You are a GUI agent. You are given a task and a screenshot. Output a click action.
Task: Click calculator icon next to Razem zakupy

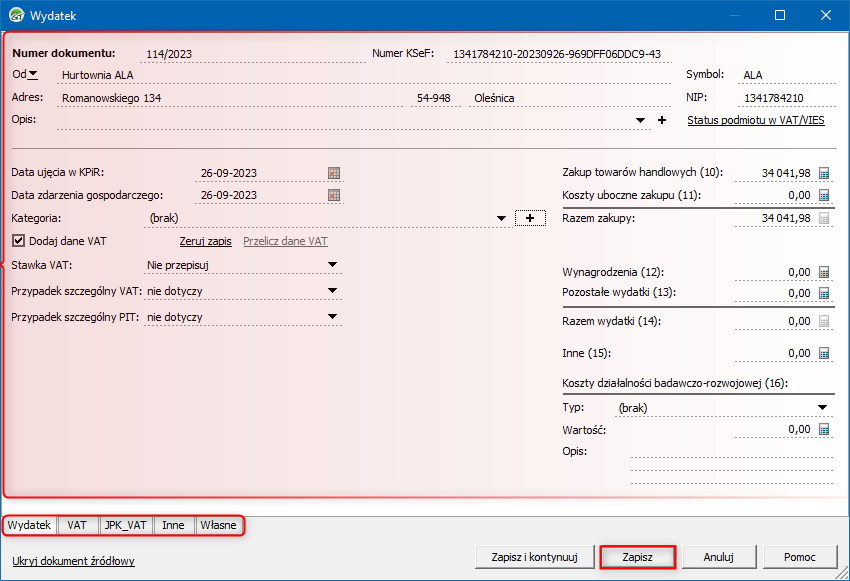[824, 218]
